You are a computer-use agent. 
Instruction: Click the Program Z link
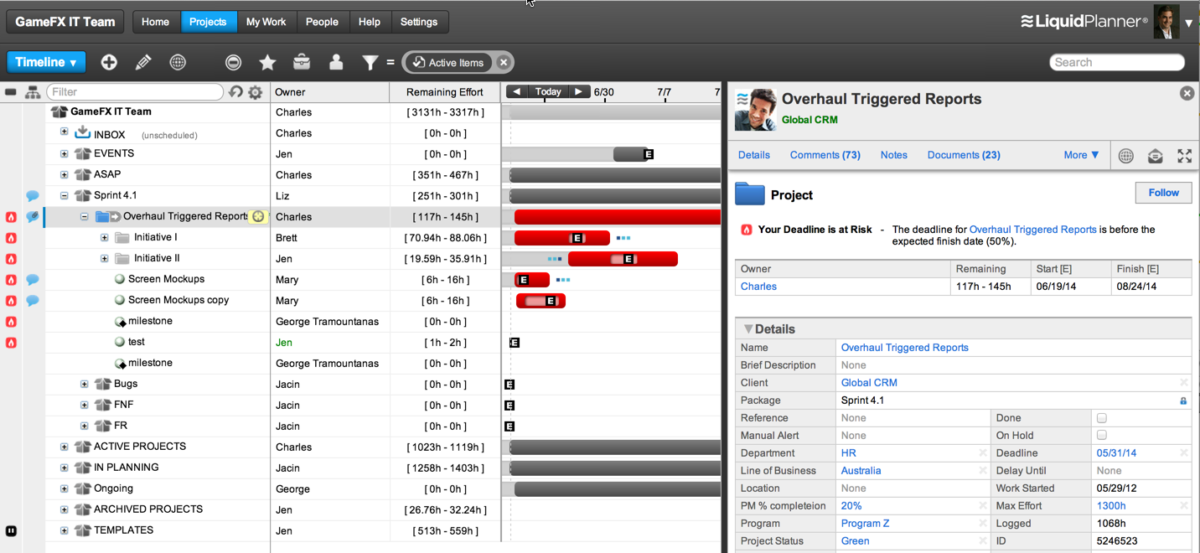coord(866,523)
